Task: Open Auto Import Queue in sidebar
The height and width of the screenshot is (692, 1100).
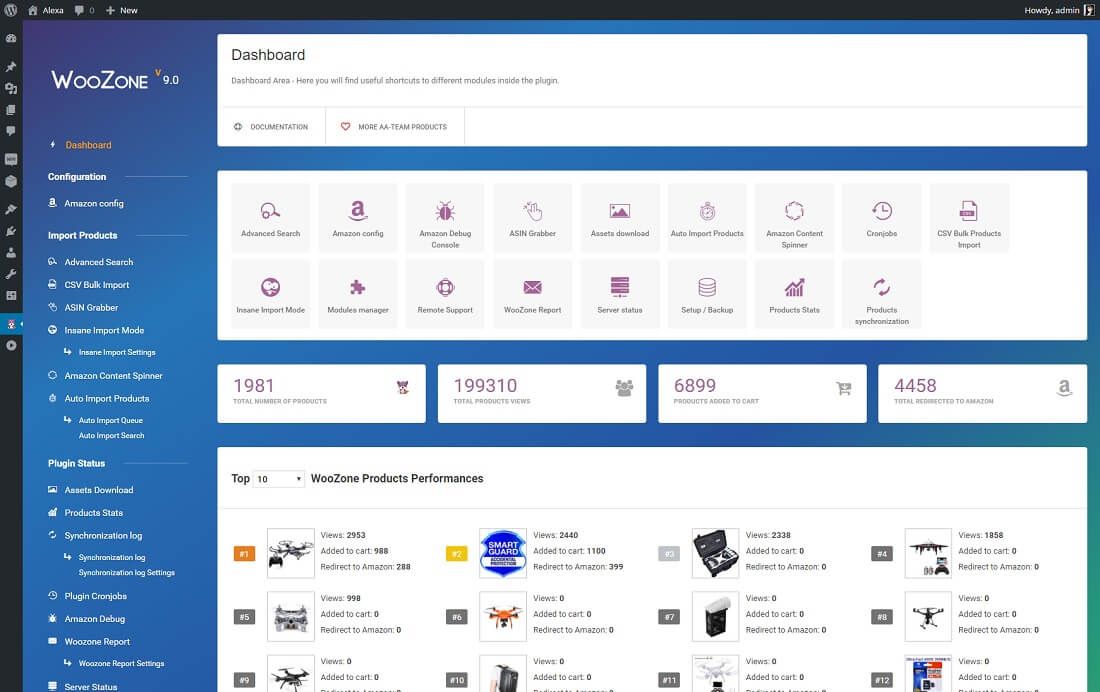Action: pyautogui.click(x=110, y=421)
